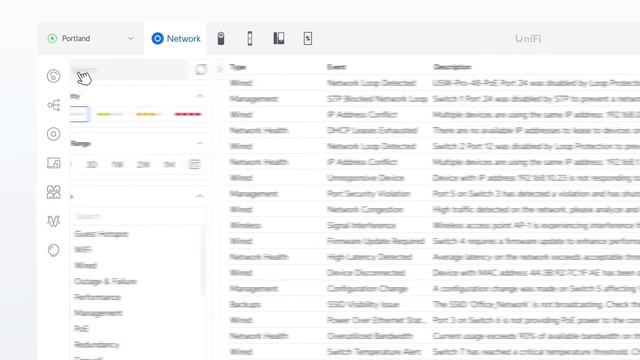Open the Topology icon in the sidebar
Image resolution: width=640 pixels, height=360 pixels.
(x=53, y=105)
